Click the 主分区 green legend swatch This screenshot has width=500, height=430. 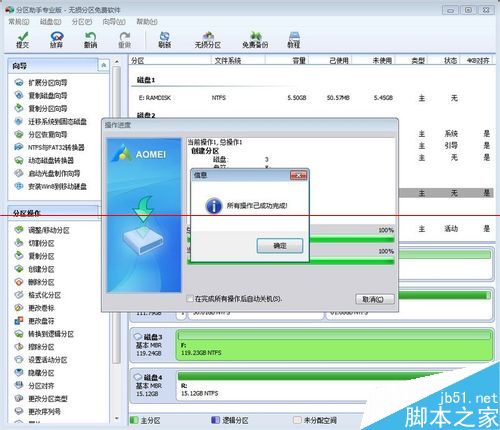coord(134,420)
